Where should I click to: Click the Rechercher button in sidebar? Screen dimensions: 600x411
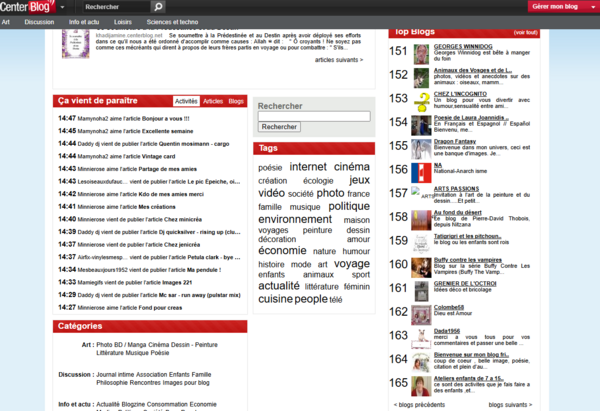point(279,127)
